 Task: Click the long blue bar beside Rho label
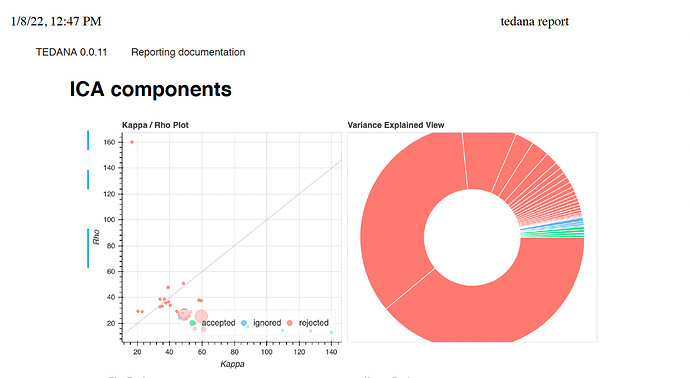point(88,248)
